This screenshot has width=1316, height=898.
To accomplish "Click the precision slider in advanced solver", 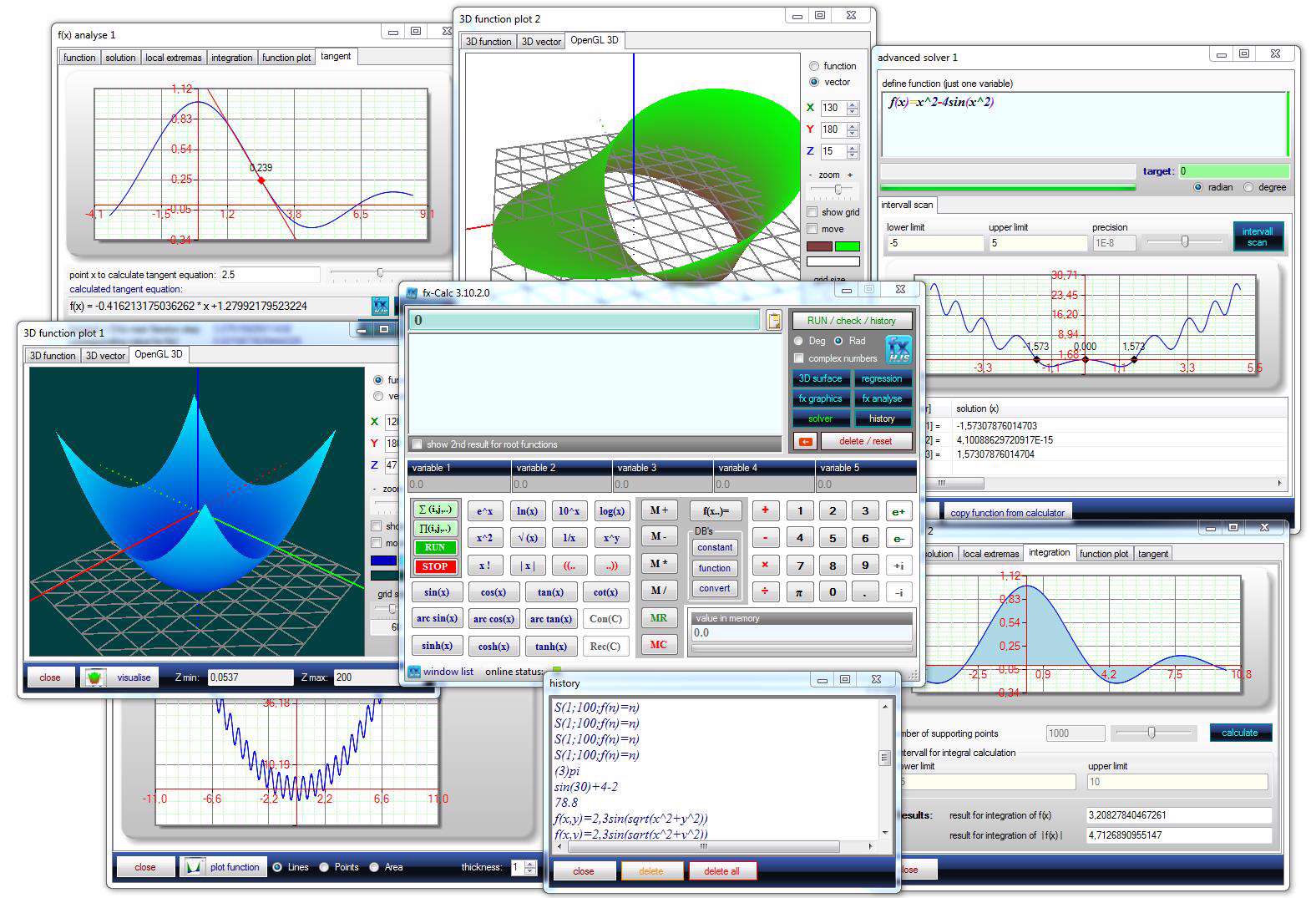I will (x=1184, y=242).
